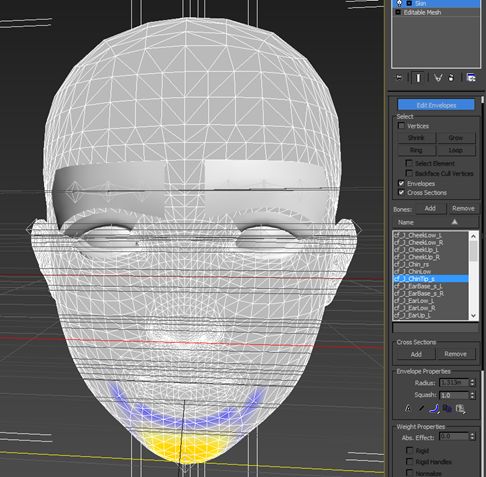The image size is (486, 477).
Task: Click the envelope Paste icon
Action: click(460, 409)
